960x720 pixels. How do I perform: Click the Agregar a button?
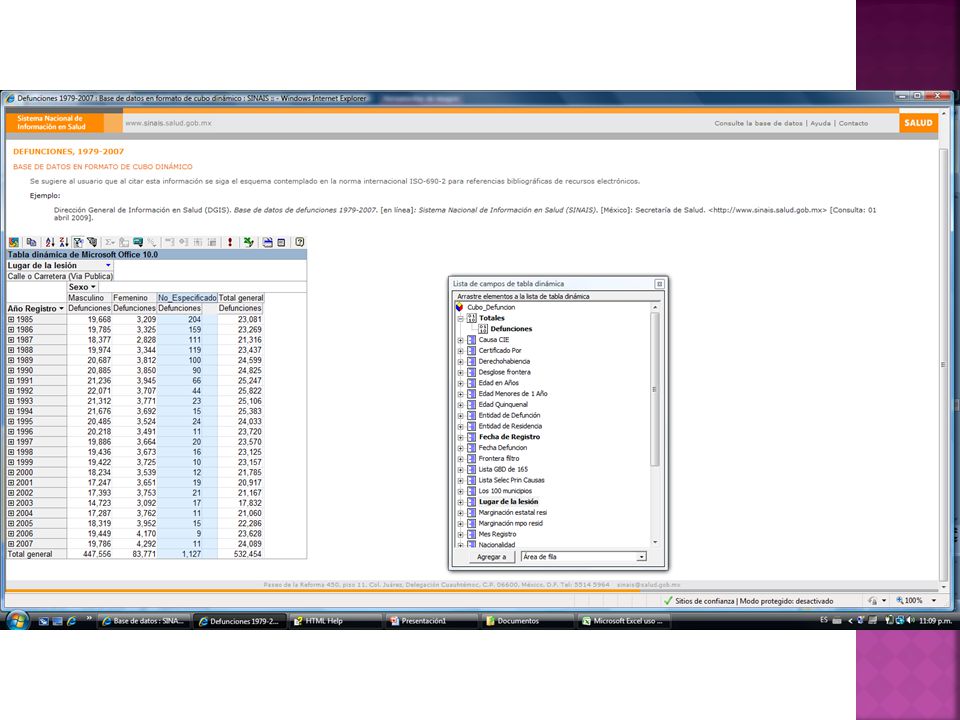click(x=491, y=557)
